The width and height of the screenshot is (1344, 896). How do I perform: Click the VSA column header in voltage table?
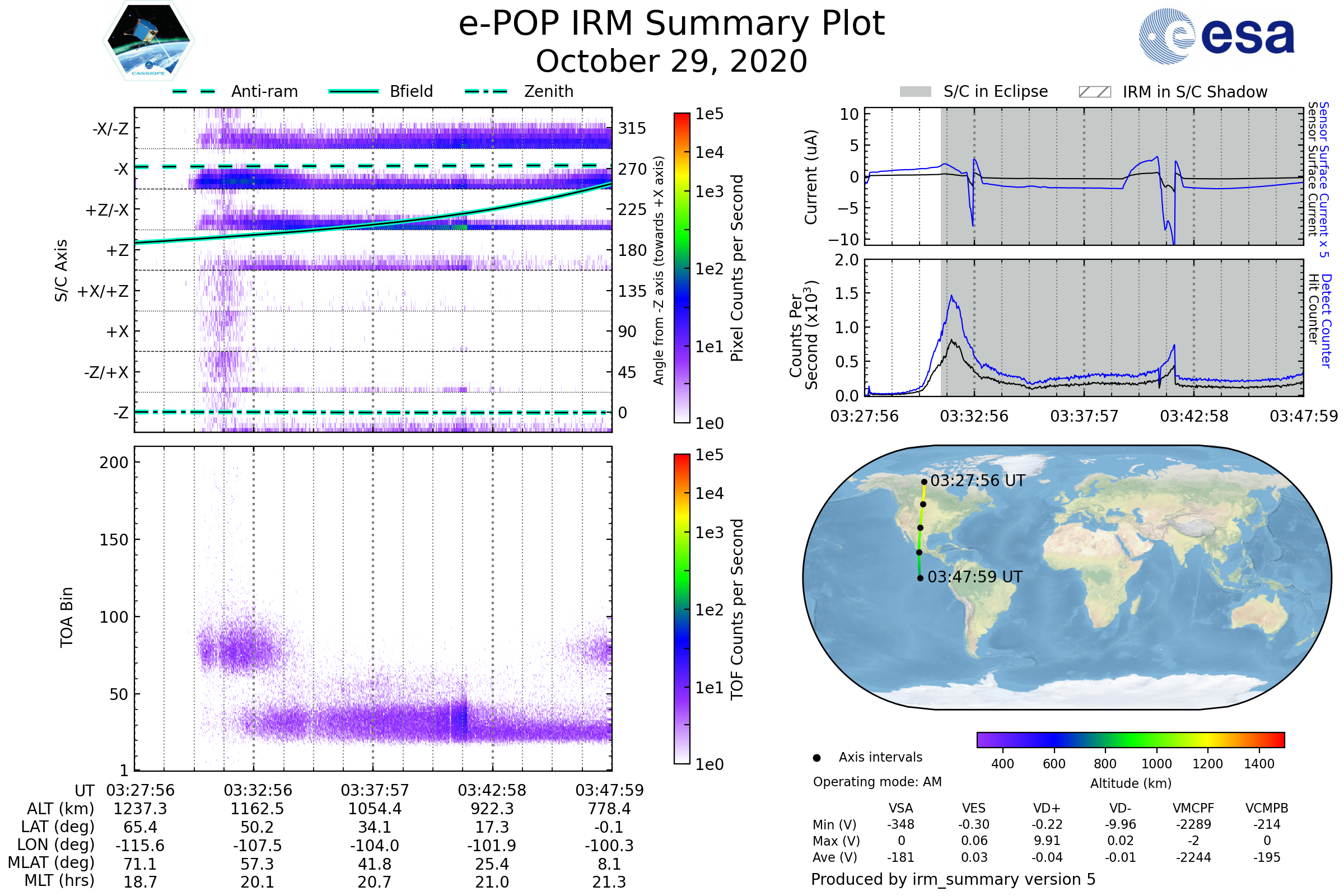click(x=900, y=808)
